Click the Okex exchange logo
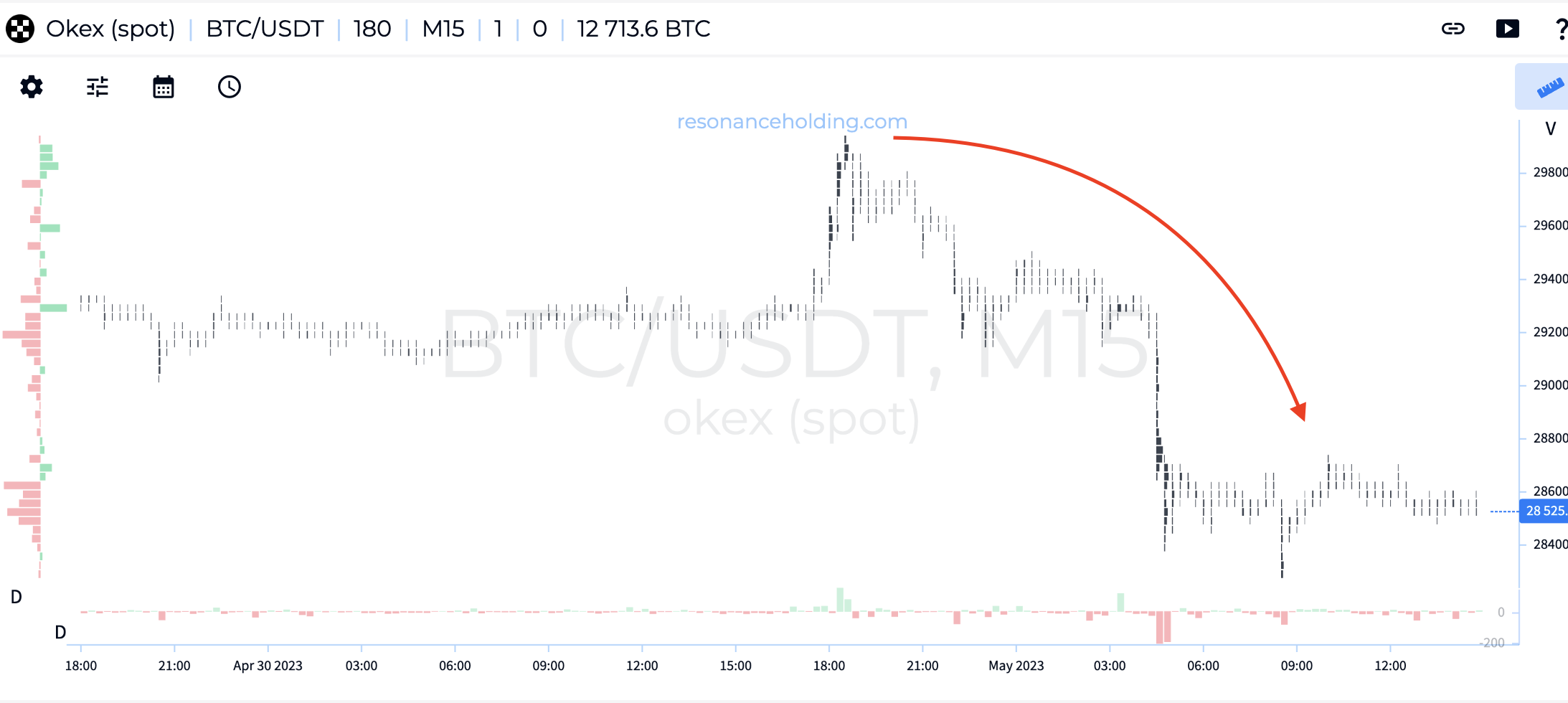Screen dimensions: 1568x703 [20, 29]
